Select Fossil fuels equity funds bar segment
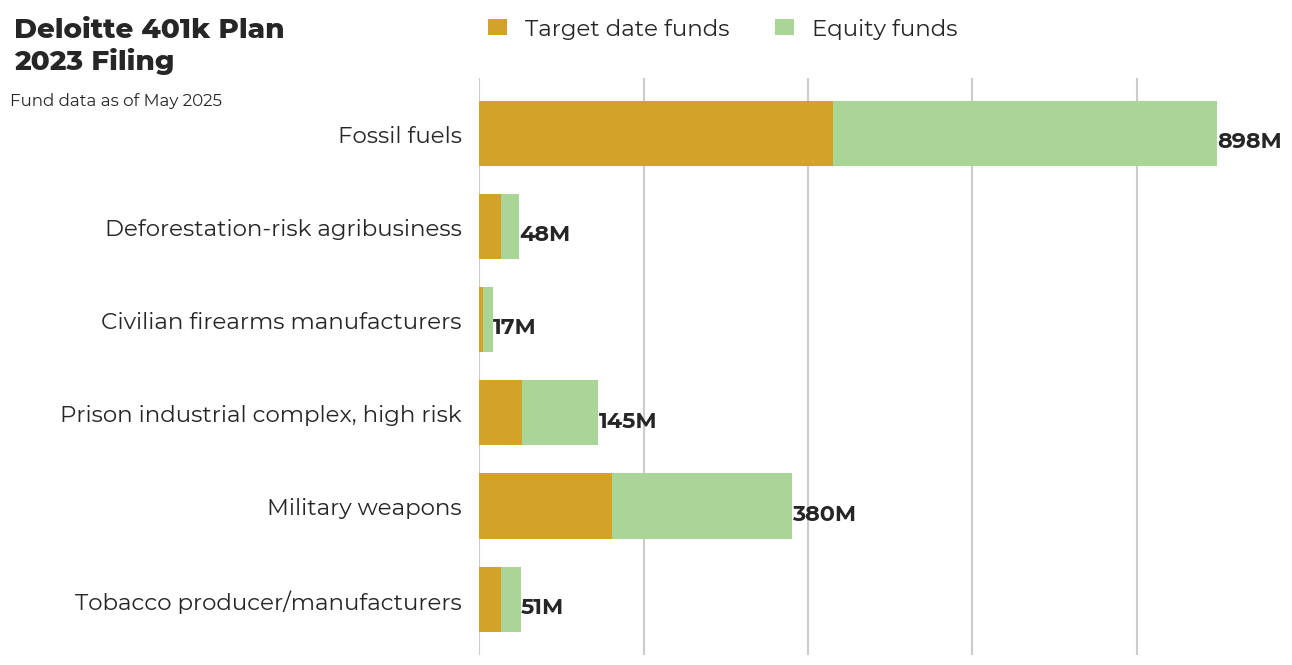Image resolution: width=1292 pixels, height=665 pixels. tap(1025, 133)
